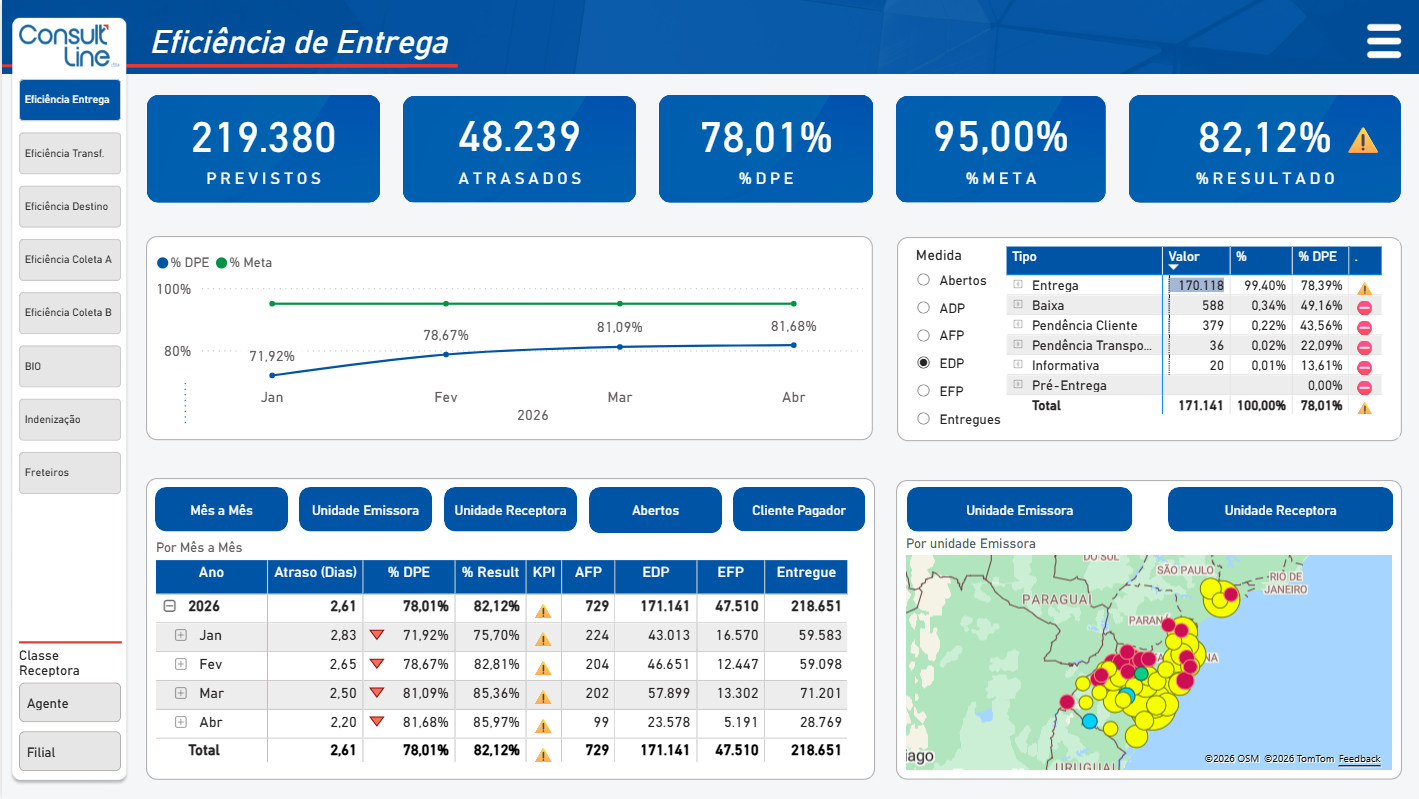Image resolution: width=1419 pixels, height=799 pixels.
Task: Select the Abertos radio button
Action: [x=923, y=280]
